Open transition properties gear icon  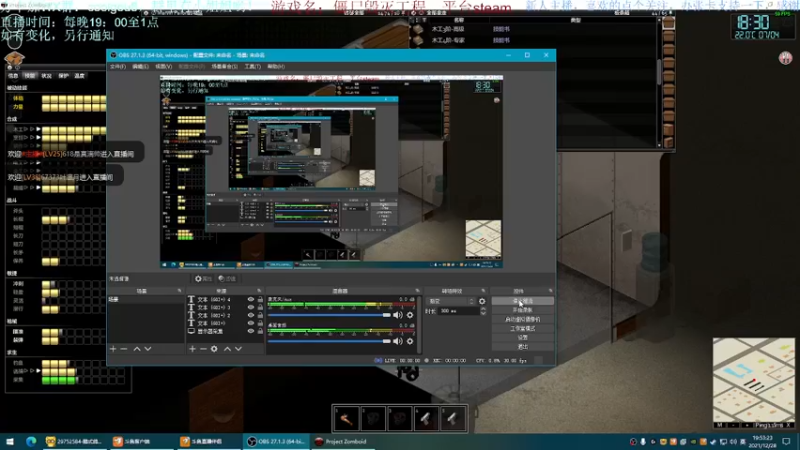[482, 302]
